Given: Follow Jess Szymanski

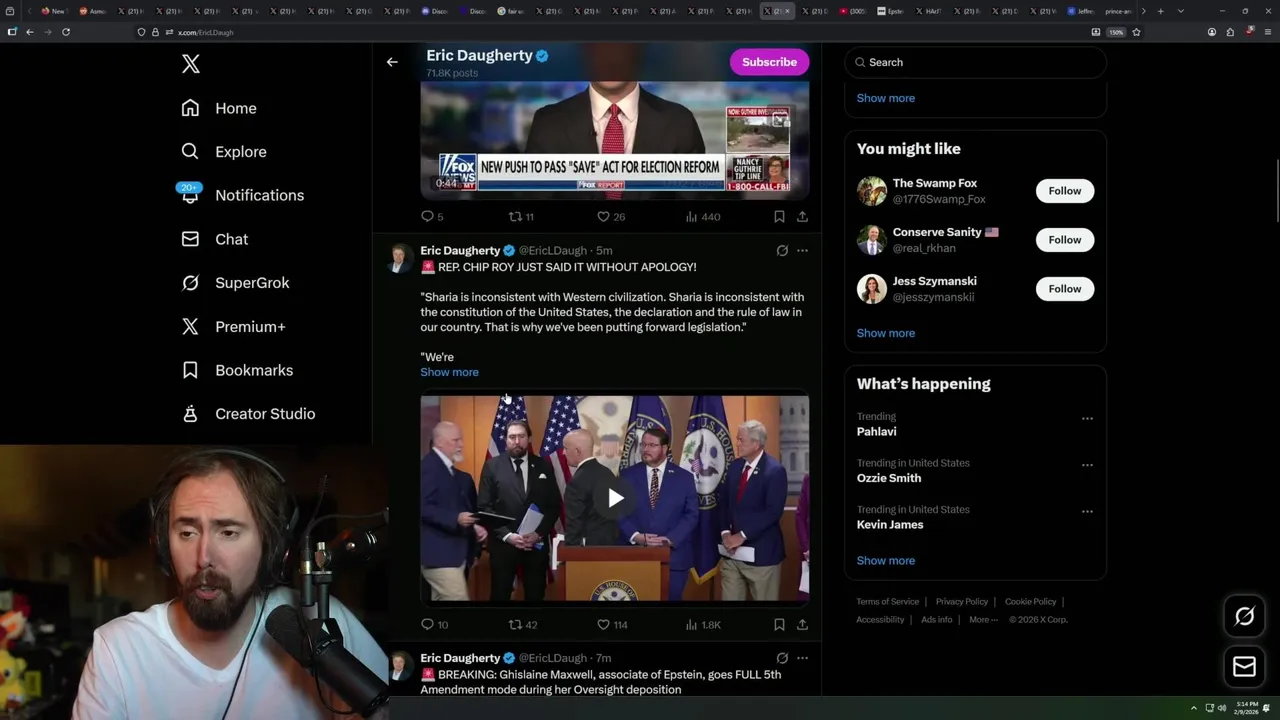Looking at the screenshot, I should [1065, 289].
